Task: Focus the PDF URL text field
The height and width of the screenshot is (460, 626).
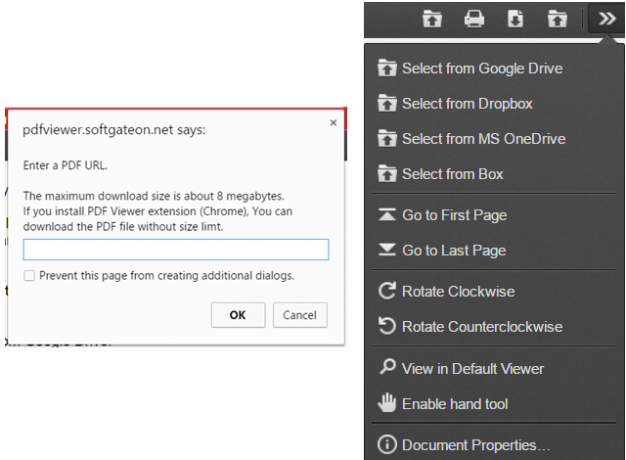Action: pyautogui.click(x=176, y=250)
